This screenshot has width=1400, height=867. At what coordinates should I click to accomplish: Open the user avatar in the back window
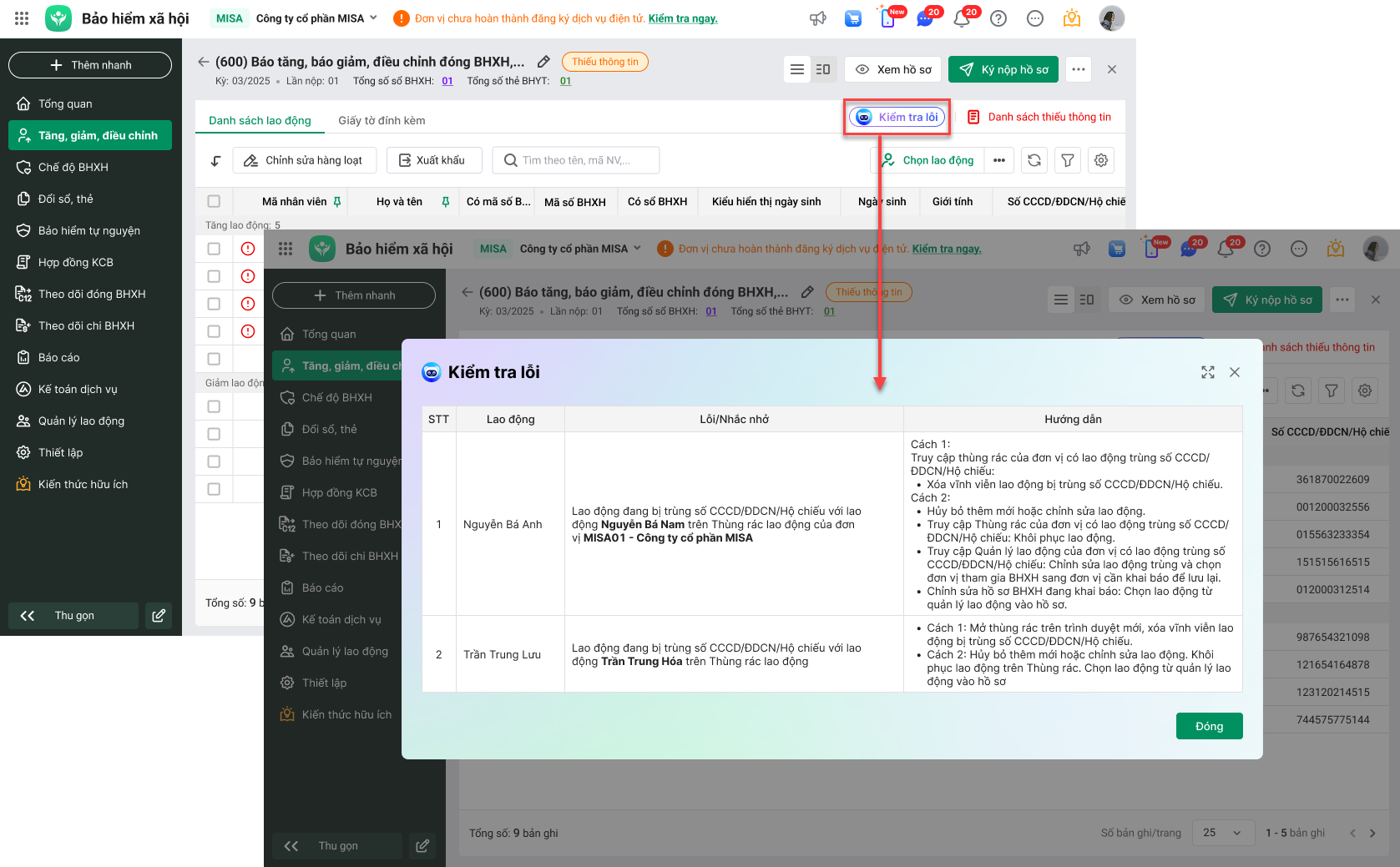pyautogui.click(x=1112, y=18)
